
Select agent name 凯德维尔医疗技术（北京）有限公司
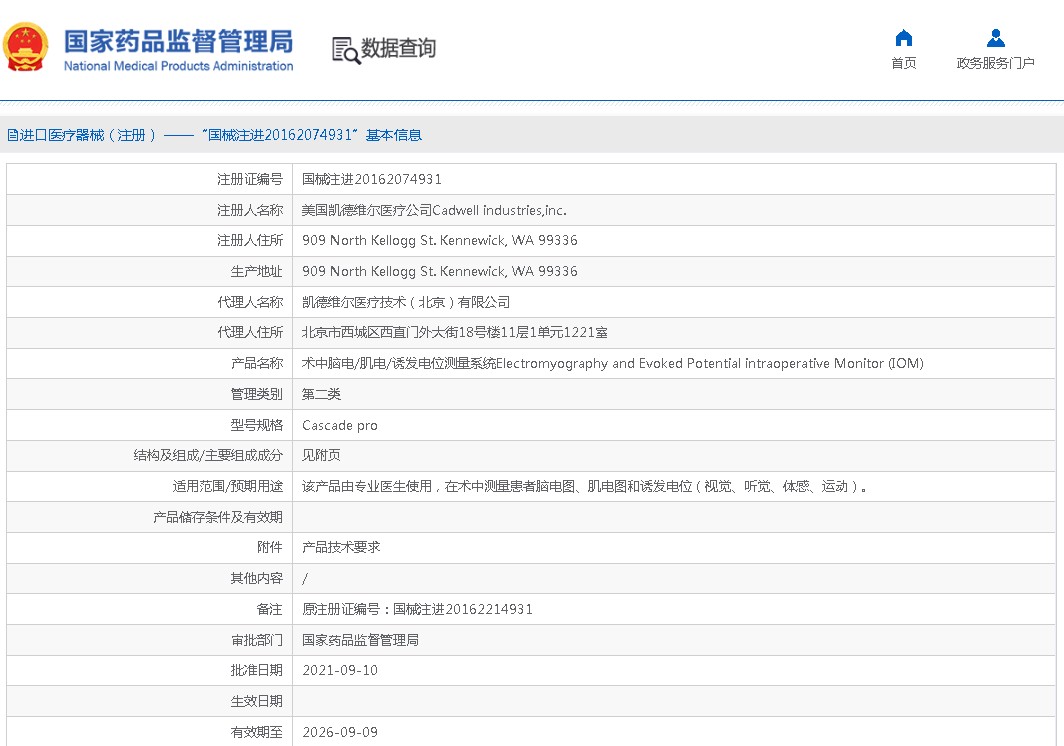[406, 302]
